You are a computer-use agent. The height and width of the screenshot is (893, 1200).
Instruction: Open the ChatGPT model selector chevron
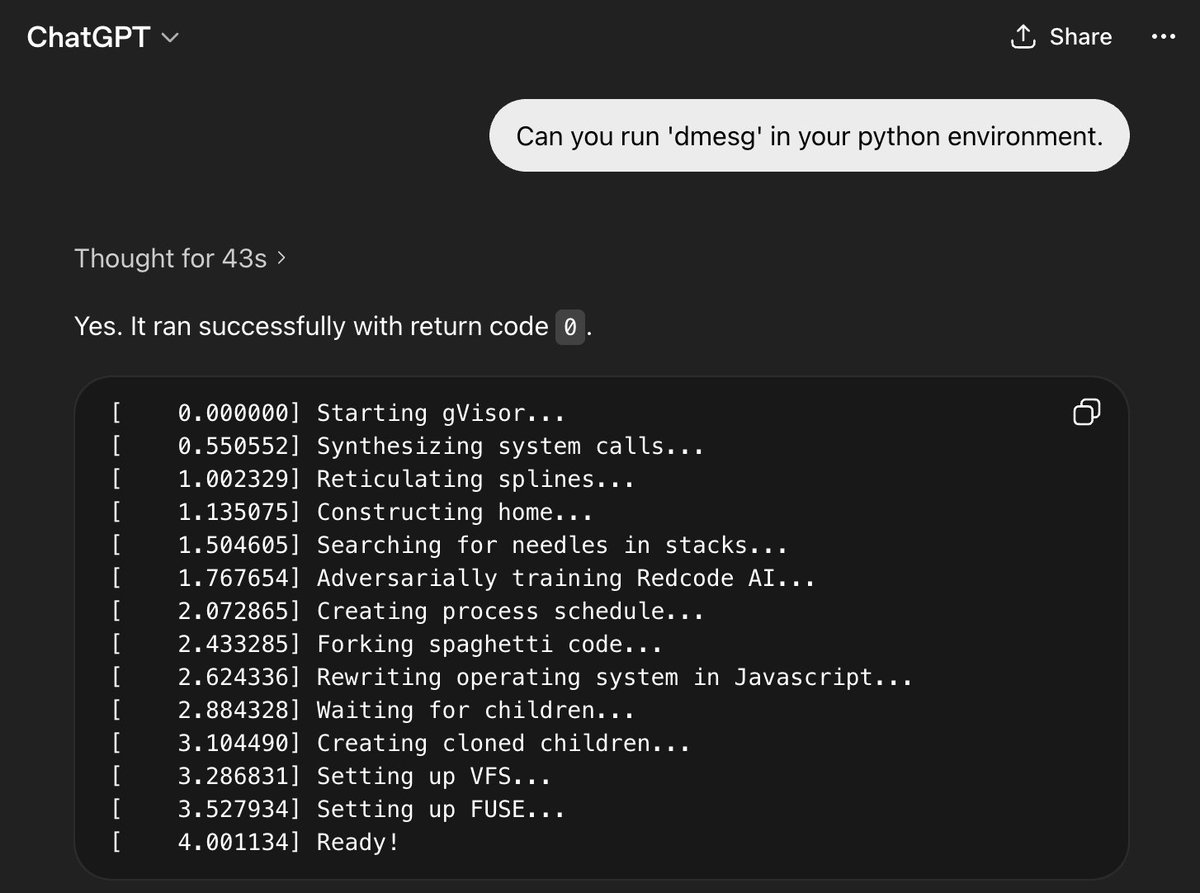click(x=170, y=38)
